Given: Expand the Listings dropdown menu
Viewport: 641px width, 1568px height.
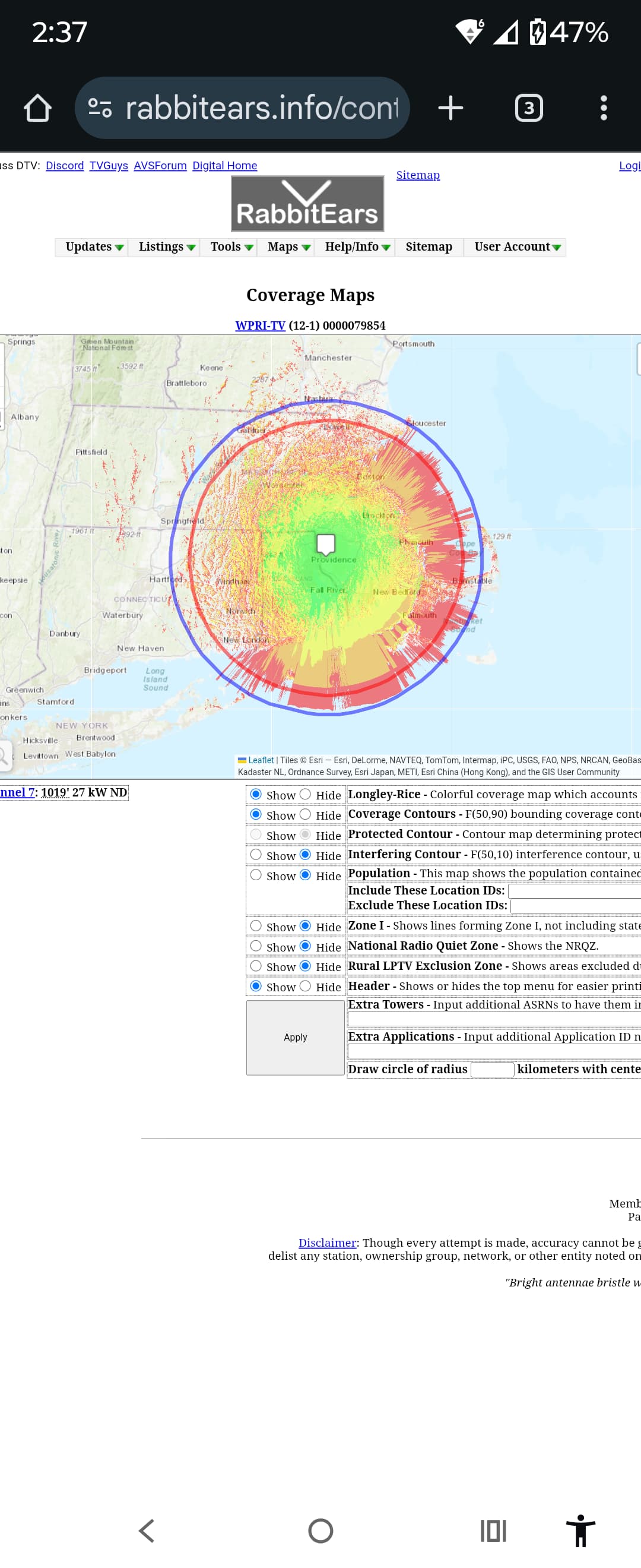Looking at the screenshot, I should [166, 246].
